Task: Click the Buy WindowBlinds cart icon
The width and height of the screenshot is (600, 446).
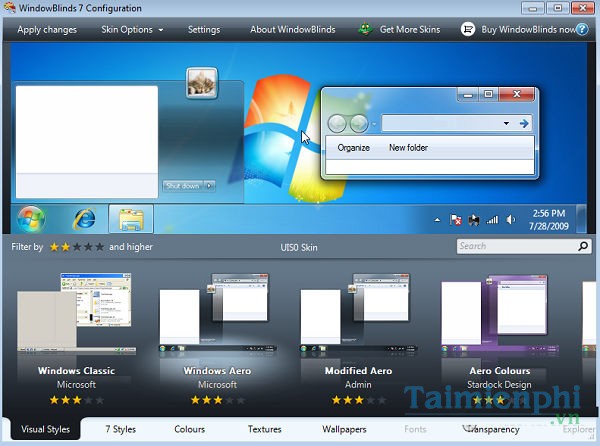Action: [468, 29]
